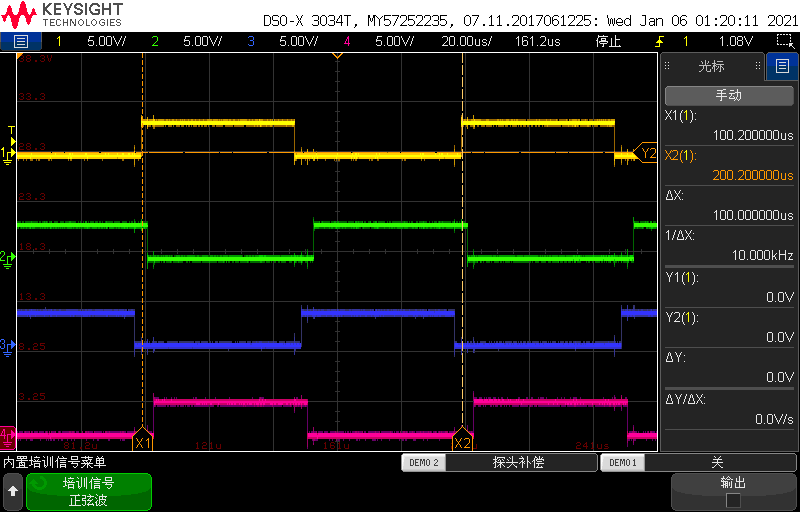The image size is (800, 512).
Task: Select channel 2 scale 5.00V/
Action: (x=203, y=41)
